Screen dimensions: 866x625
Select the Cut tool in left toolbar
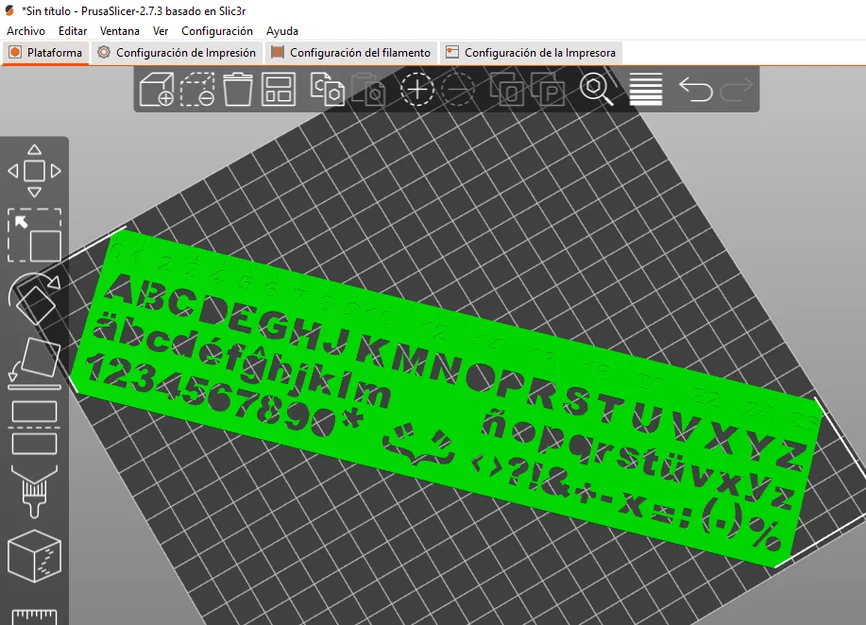(x=34, y=427)
